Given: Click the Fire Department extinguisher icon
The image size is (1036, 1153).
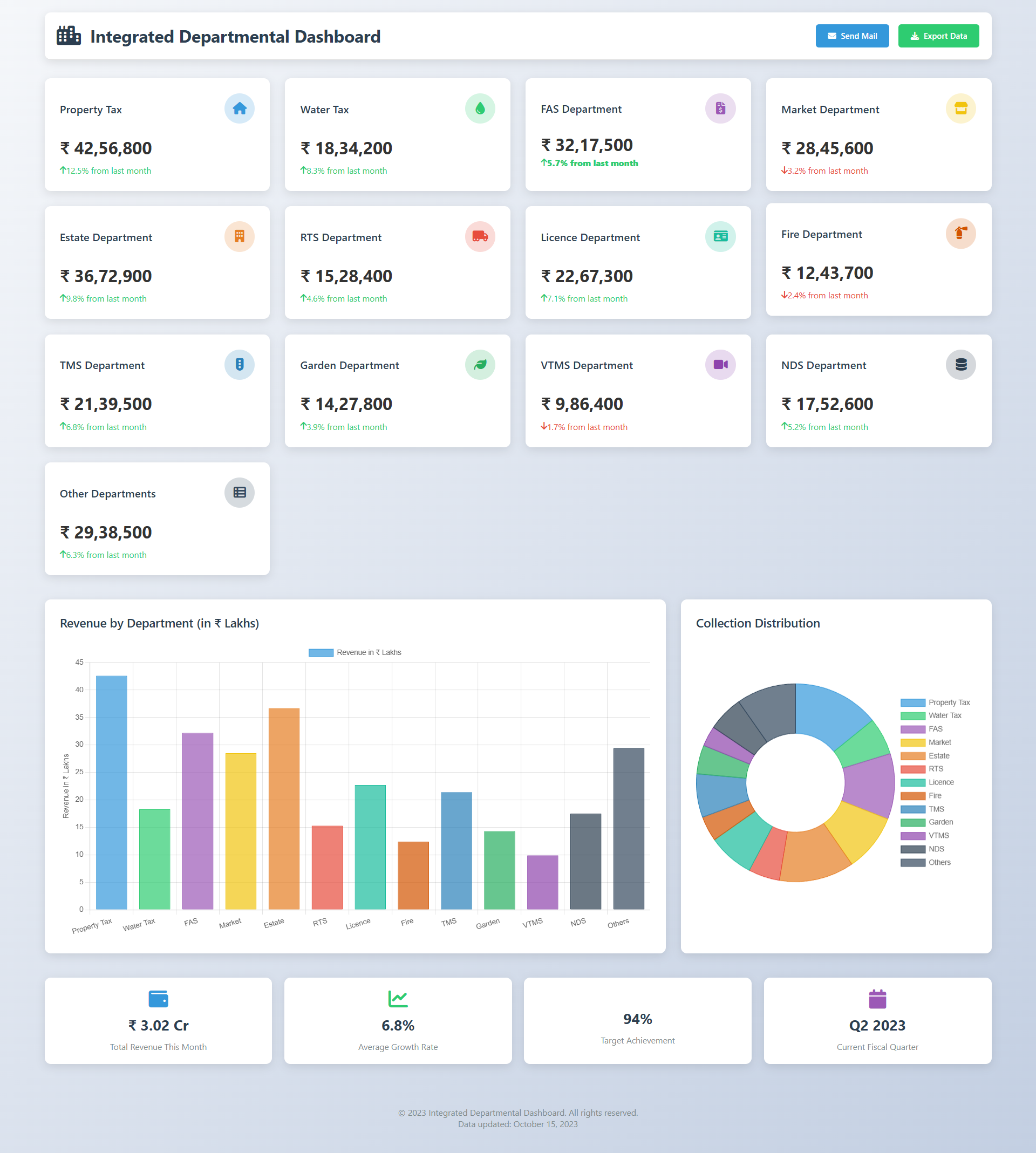Looking at the screenshot, I should pyautogui.click(x=960, y=233).
